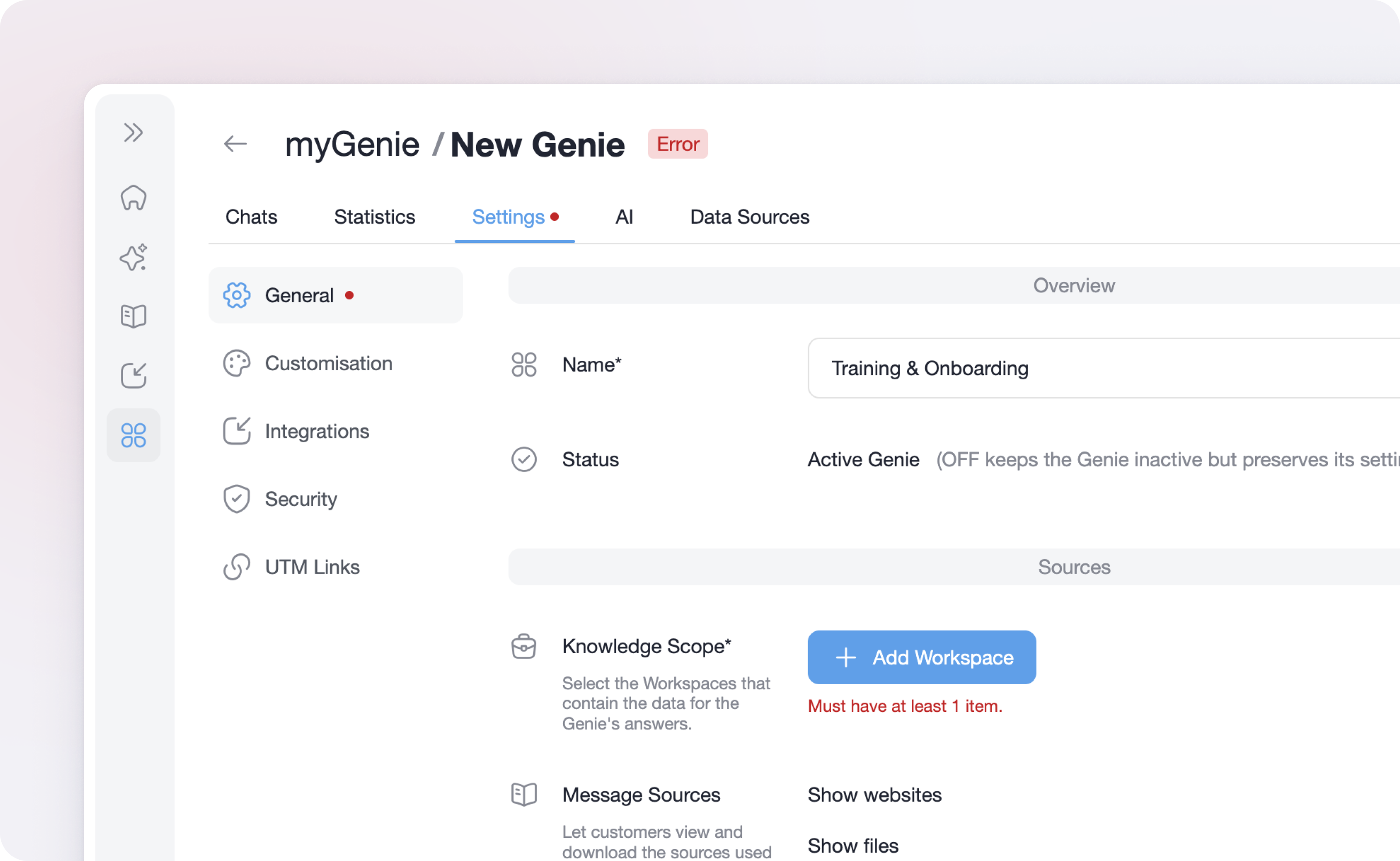The image size is (1400, 861).
Task: Switch to the Chats tab
Action: 251,217
